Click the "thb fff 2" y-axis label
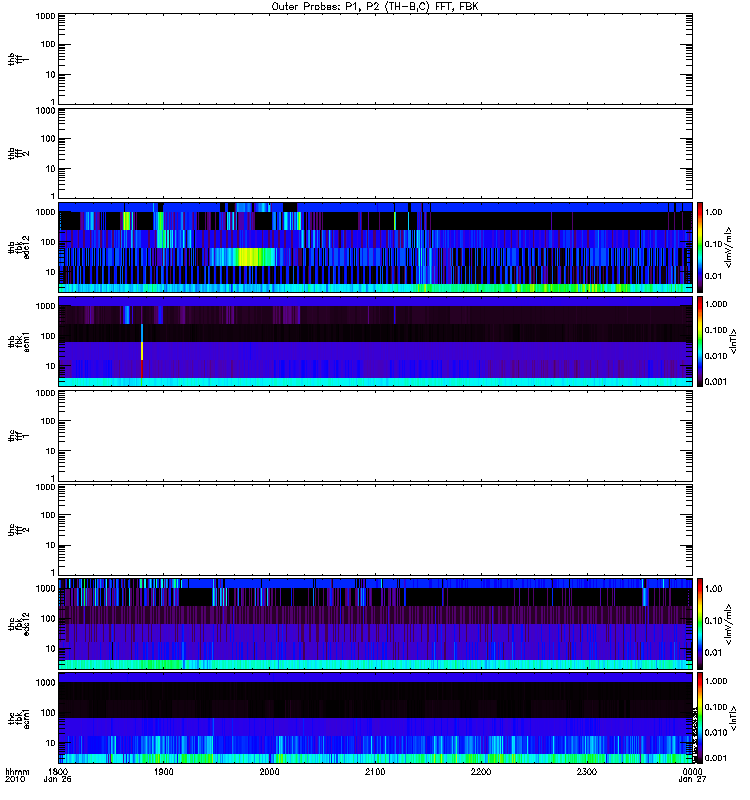The height and width of the screenshot is (800, 750). (x=18, y=154)
